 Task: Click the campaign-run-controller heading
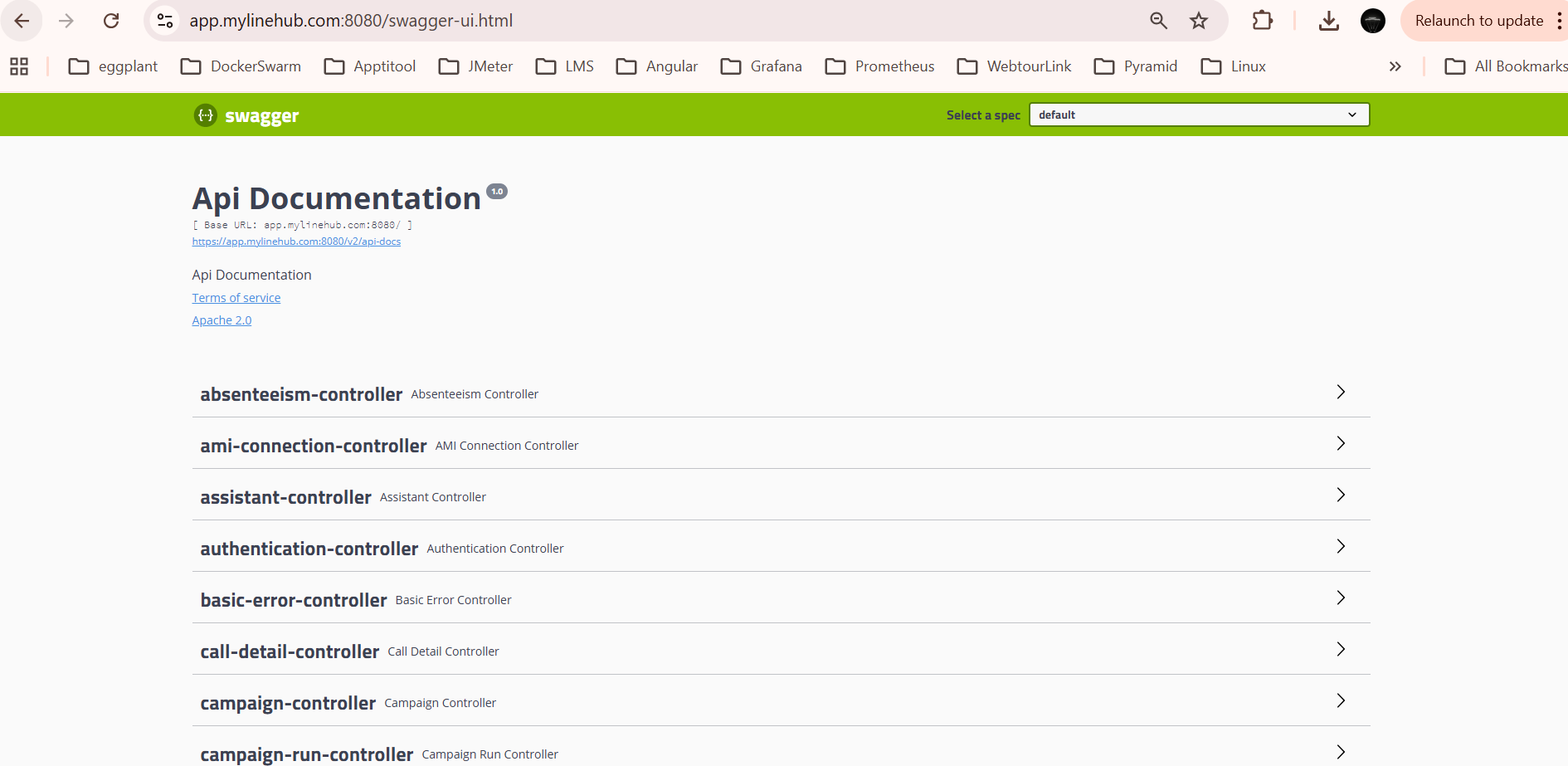point(307,754)
